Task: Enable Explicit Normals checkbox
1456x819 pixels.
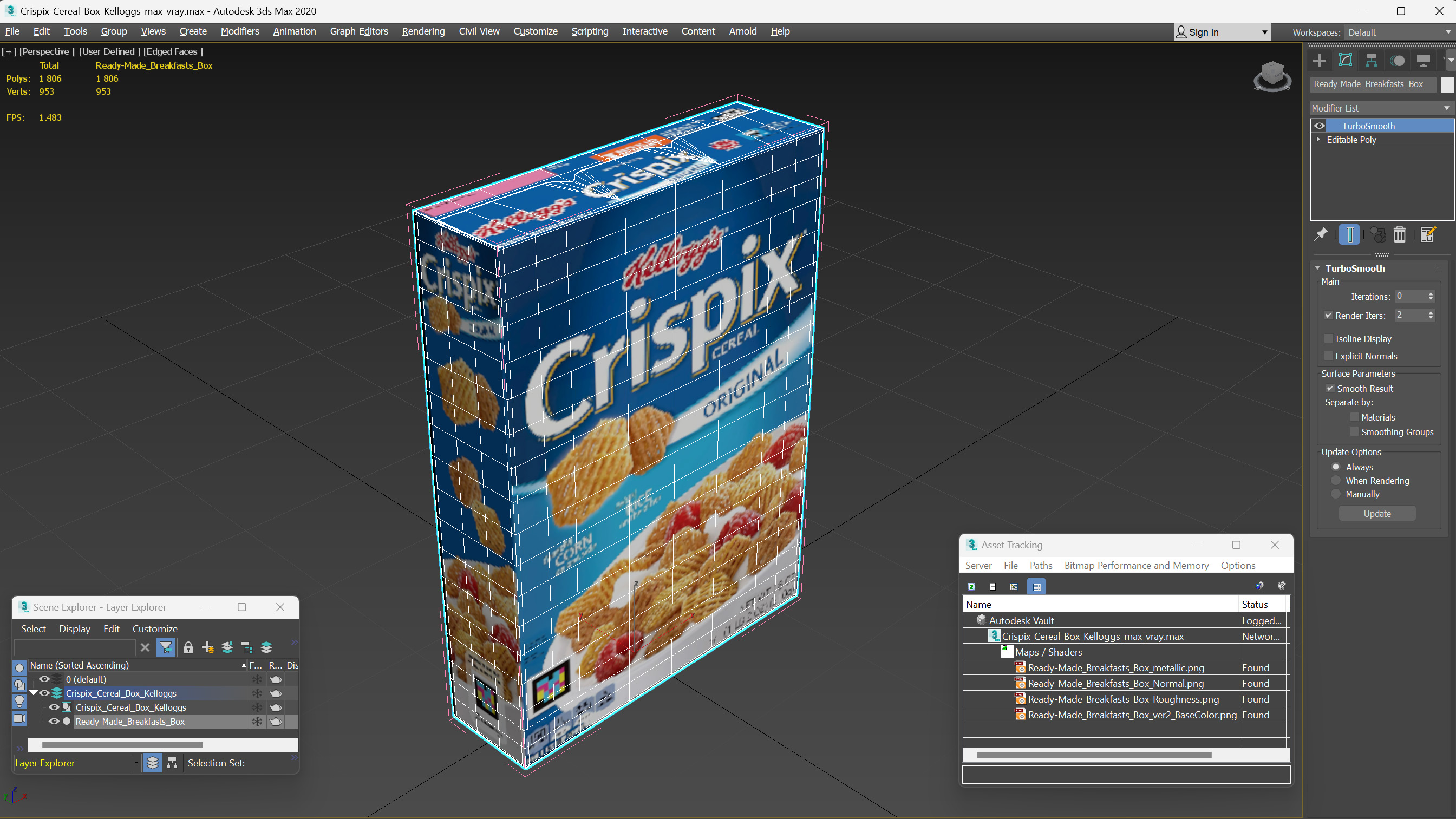Action: 1328,356
